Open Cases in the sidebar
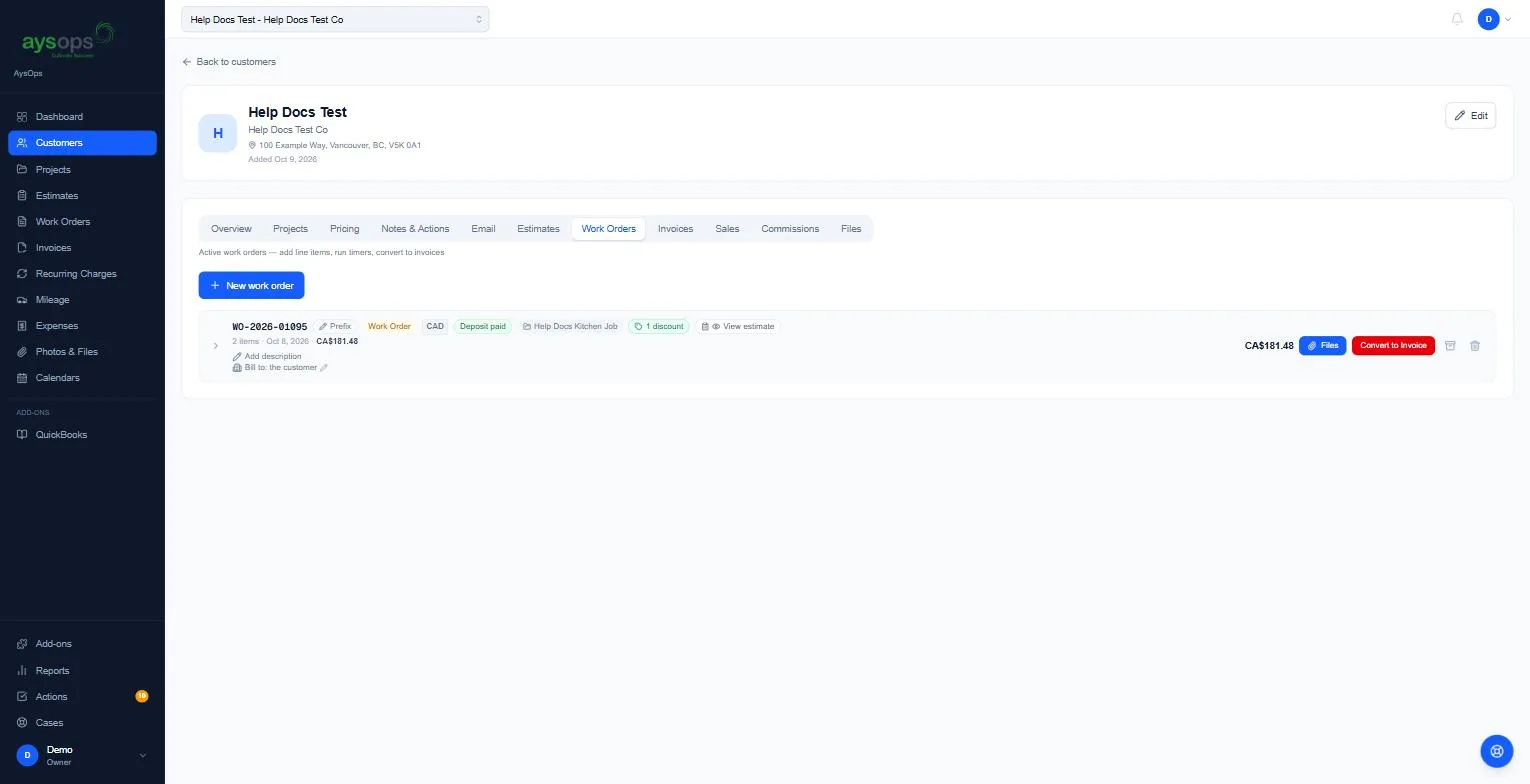 [82, 723]
